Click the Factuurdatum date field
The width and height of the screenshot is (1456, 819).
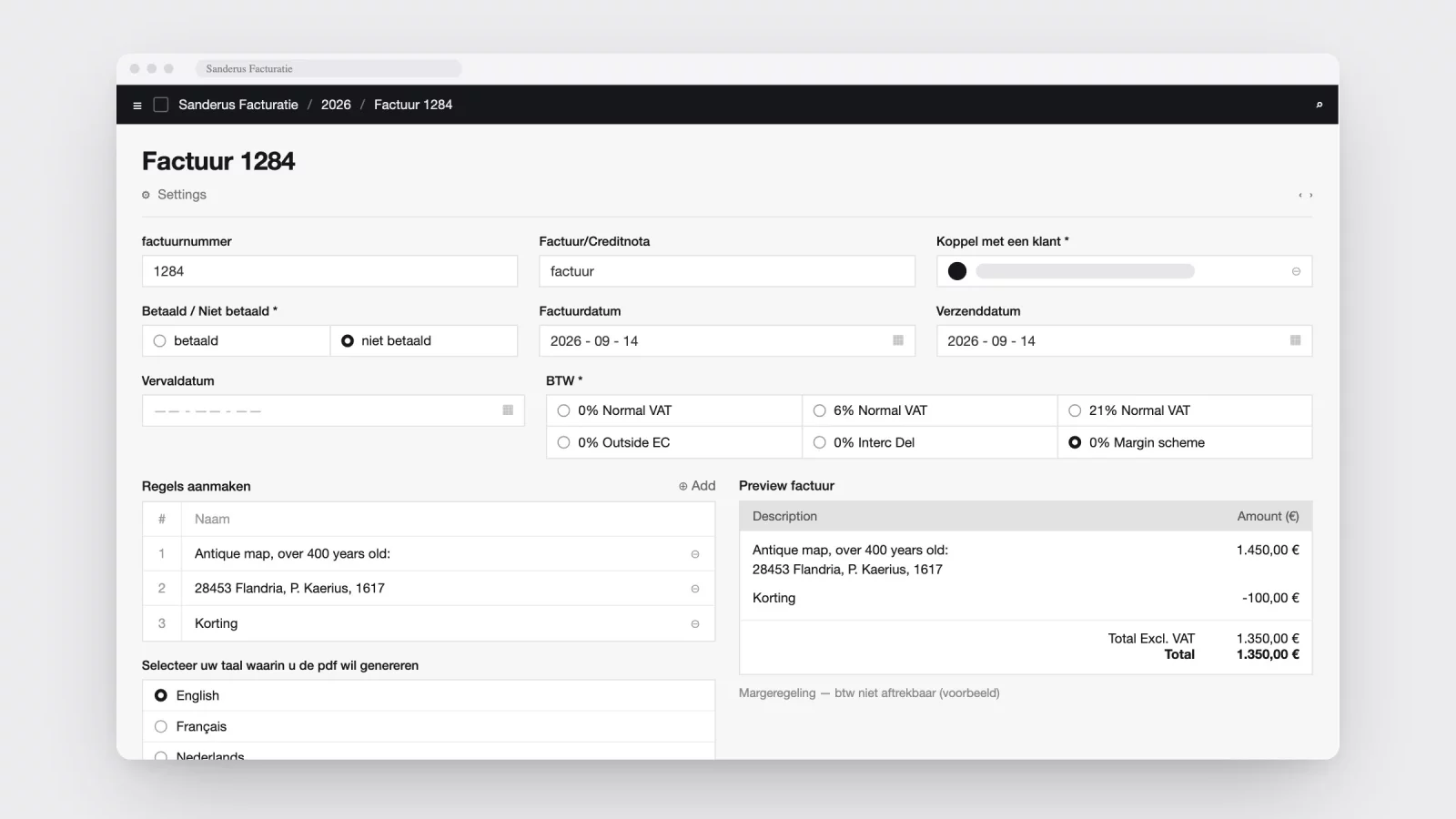click(x=727, y=341)
